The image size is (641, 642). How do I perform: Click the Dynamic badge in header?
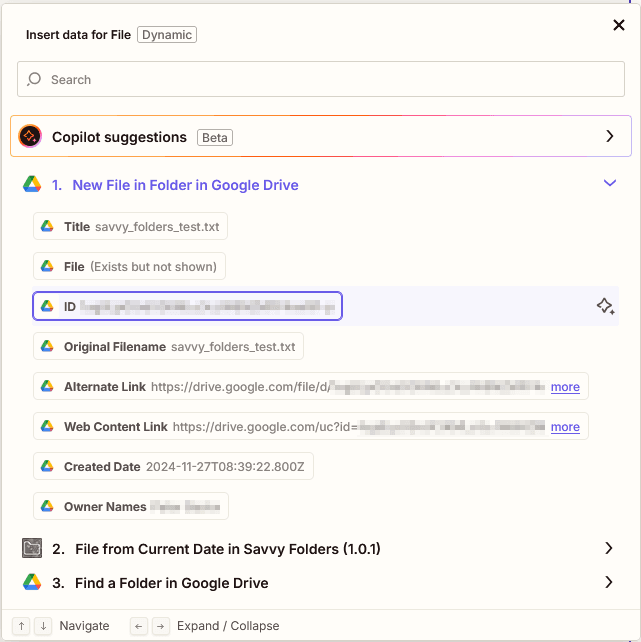(x=167, y=35)
